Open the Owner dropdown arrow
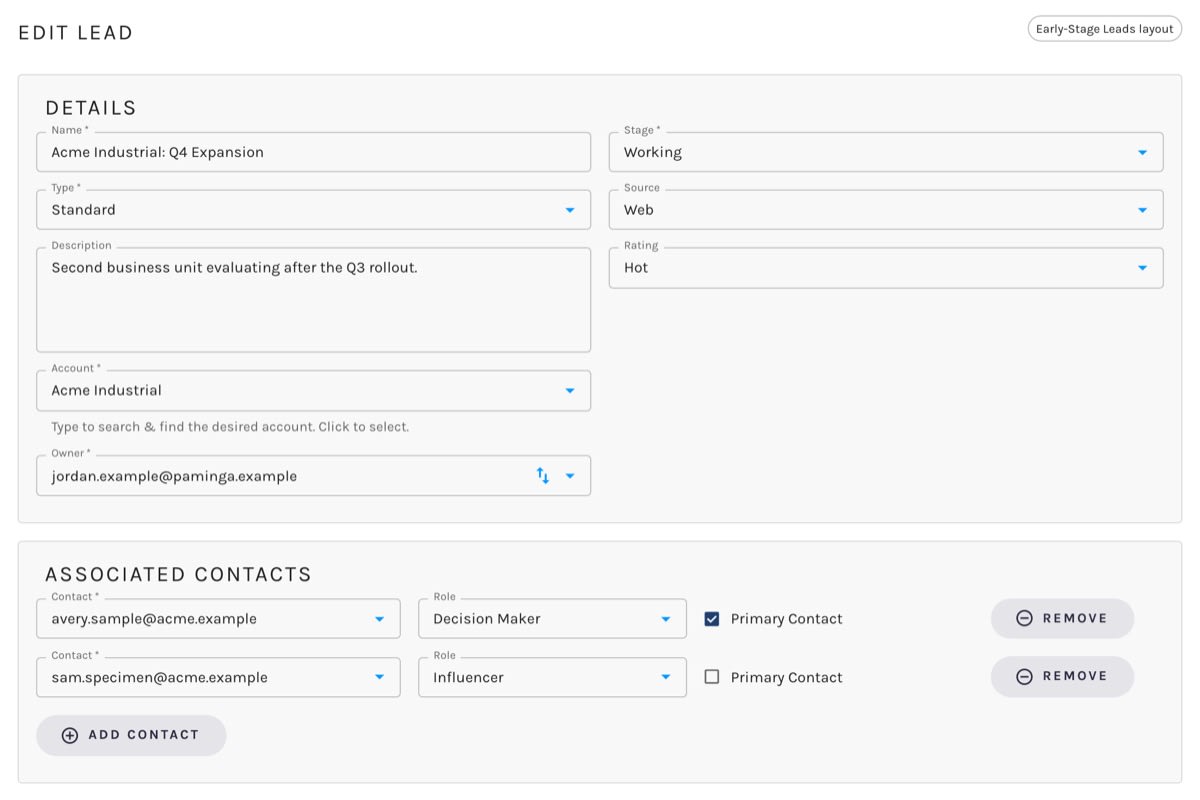This screenshot has height=800, width=1200. coord(570,476)
